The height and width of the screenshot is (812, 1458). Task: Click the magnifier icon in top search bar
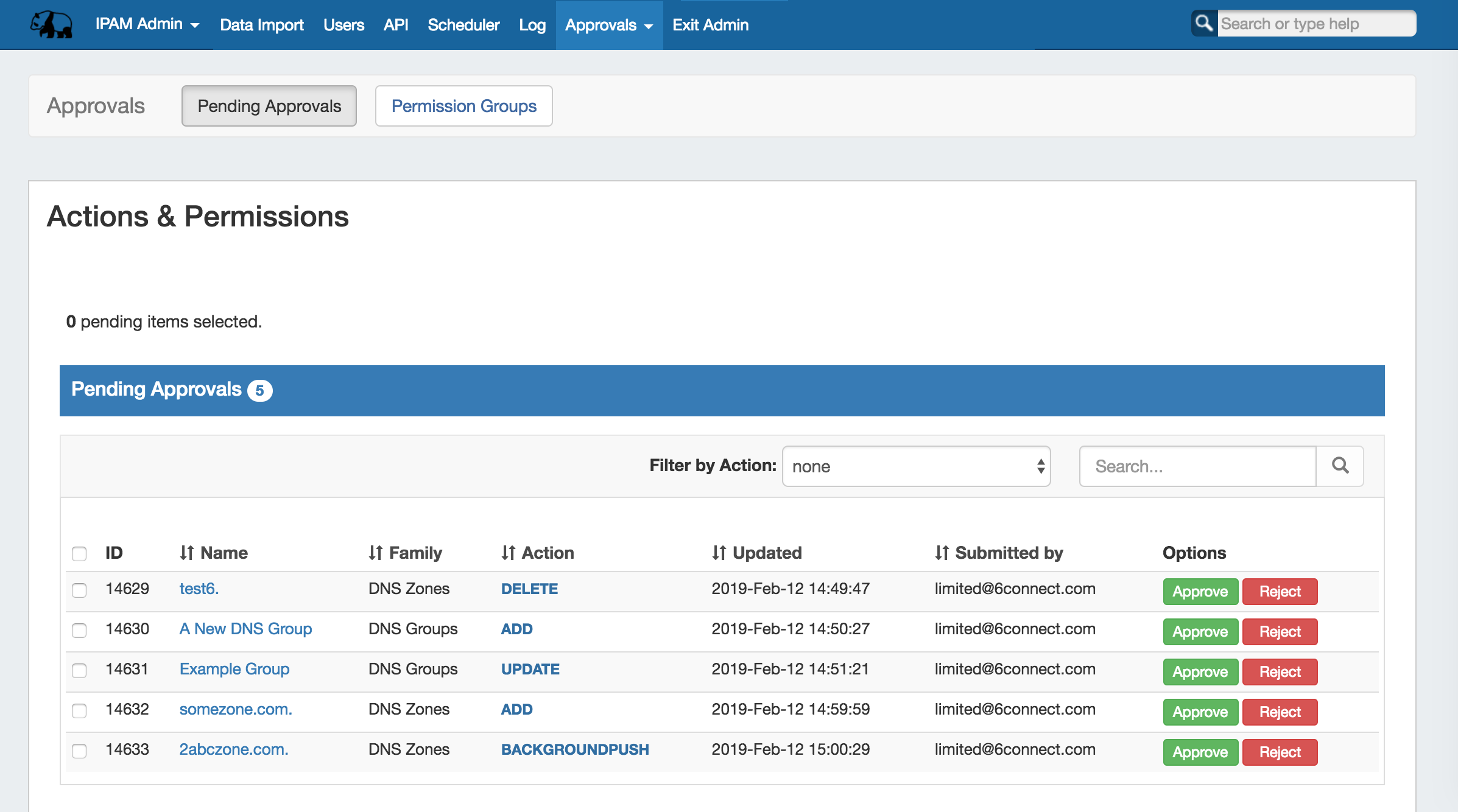(1203, 24)
